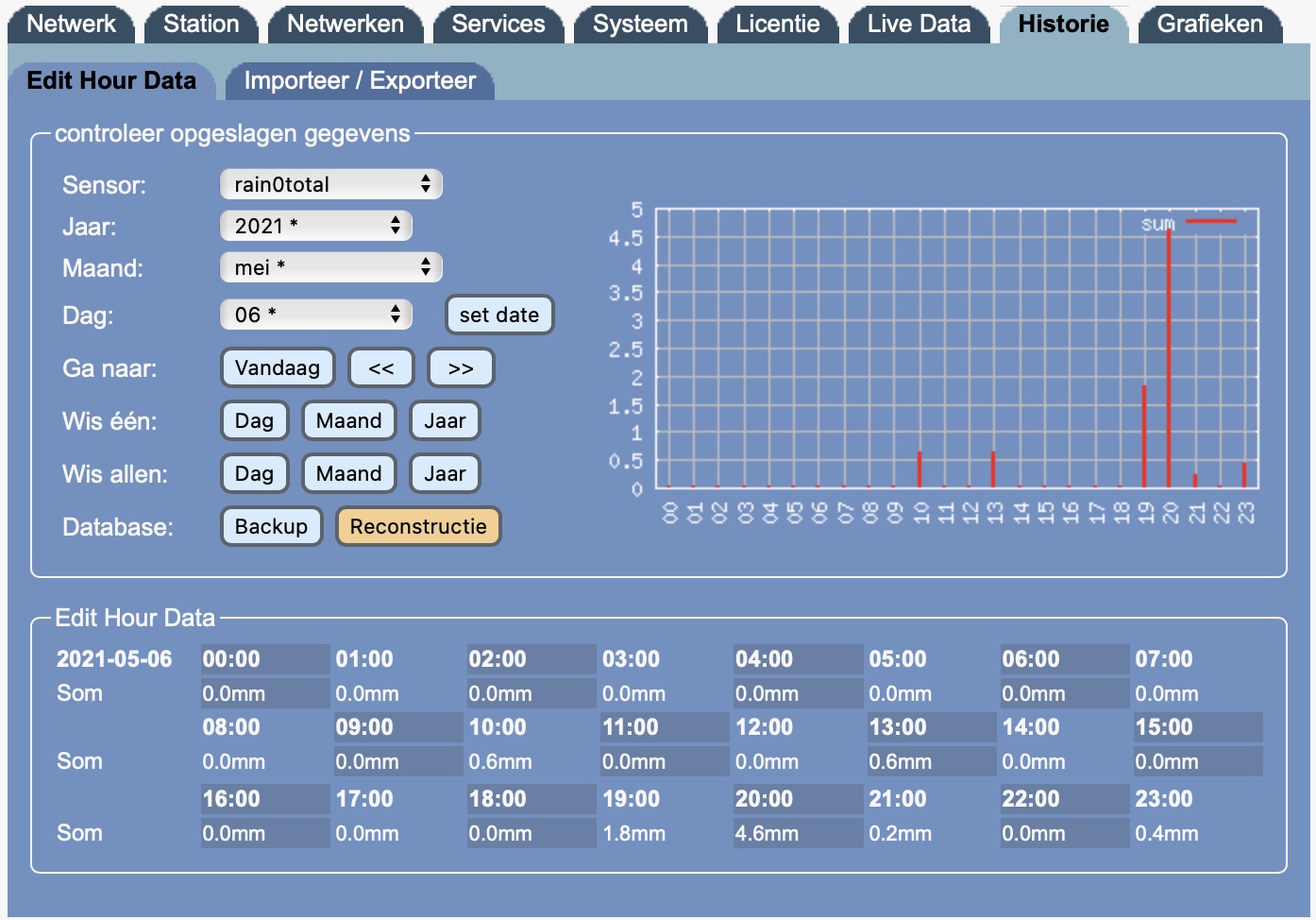This screenshot has width=1316, height=920.
Task: Edit the 16:00 rainfall value field
Action: coord(265,833)
